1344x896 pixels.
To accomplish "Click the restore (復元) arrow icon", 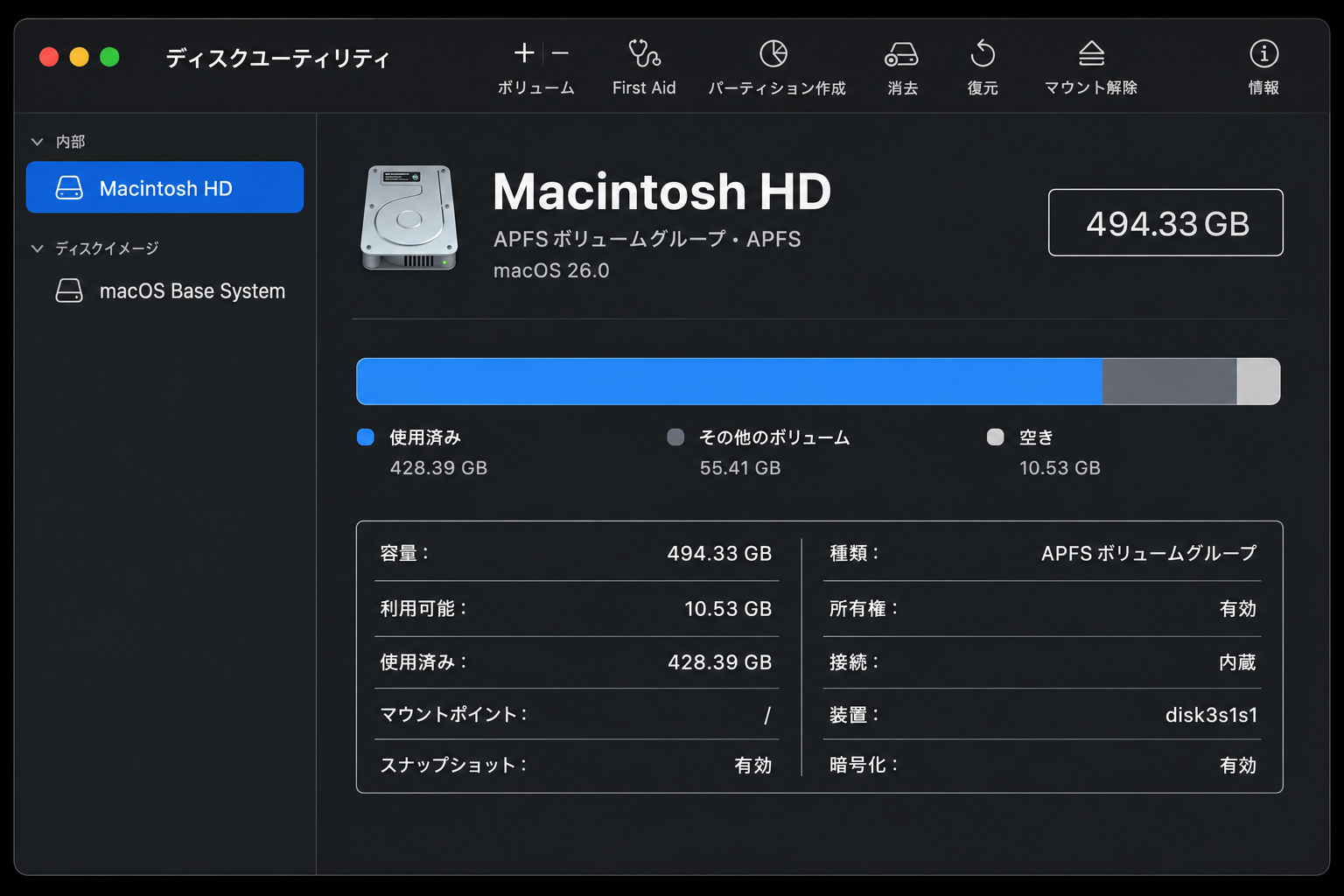I will (983, 53).
